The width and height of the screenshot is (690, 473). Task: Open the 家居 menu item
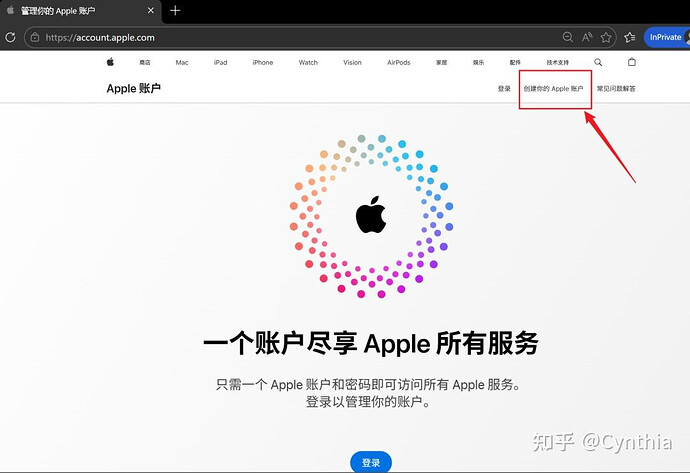(x=441, y=62)
